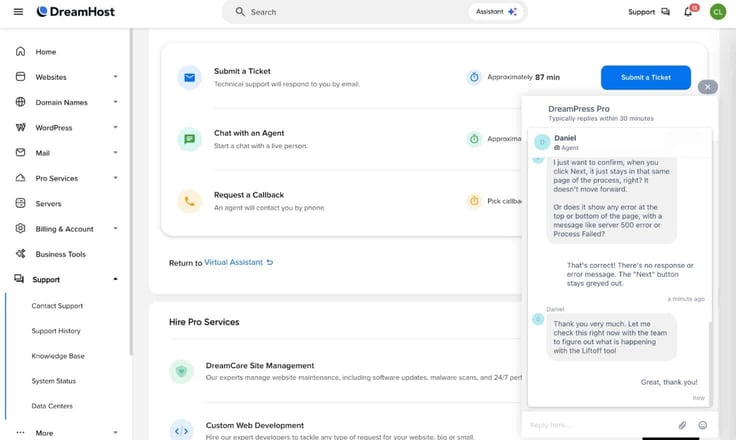Click the search magnifier icon
This screenshot has height=440, width=736.
click(x=240, y=12)
